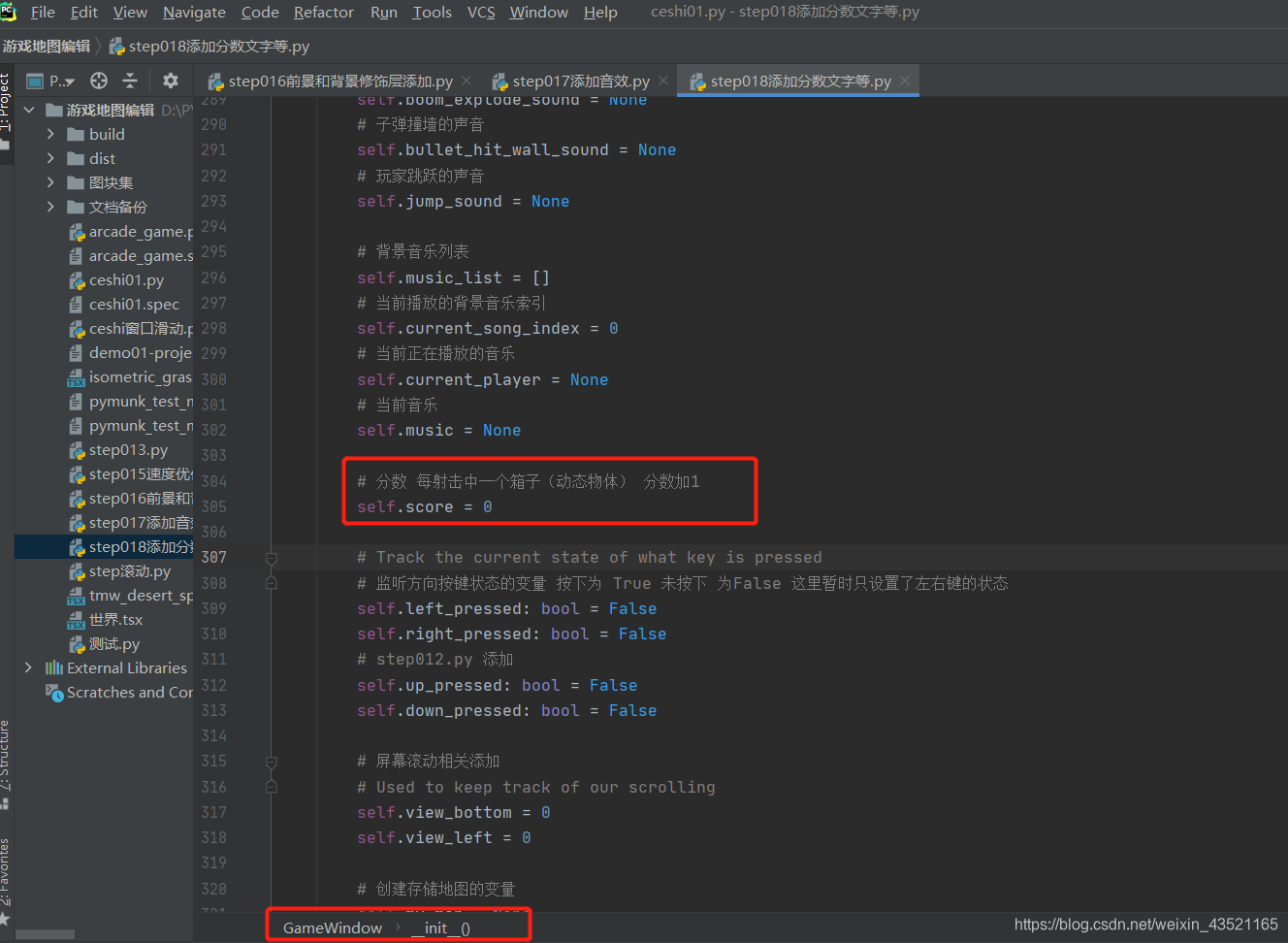Click GameWindow breadcrumb at bottom
1288x943 pixels.
[333, 927]
